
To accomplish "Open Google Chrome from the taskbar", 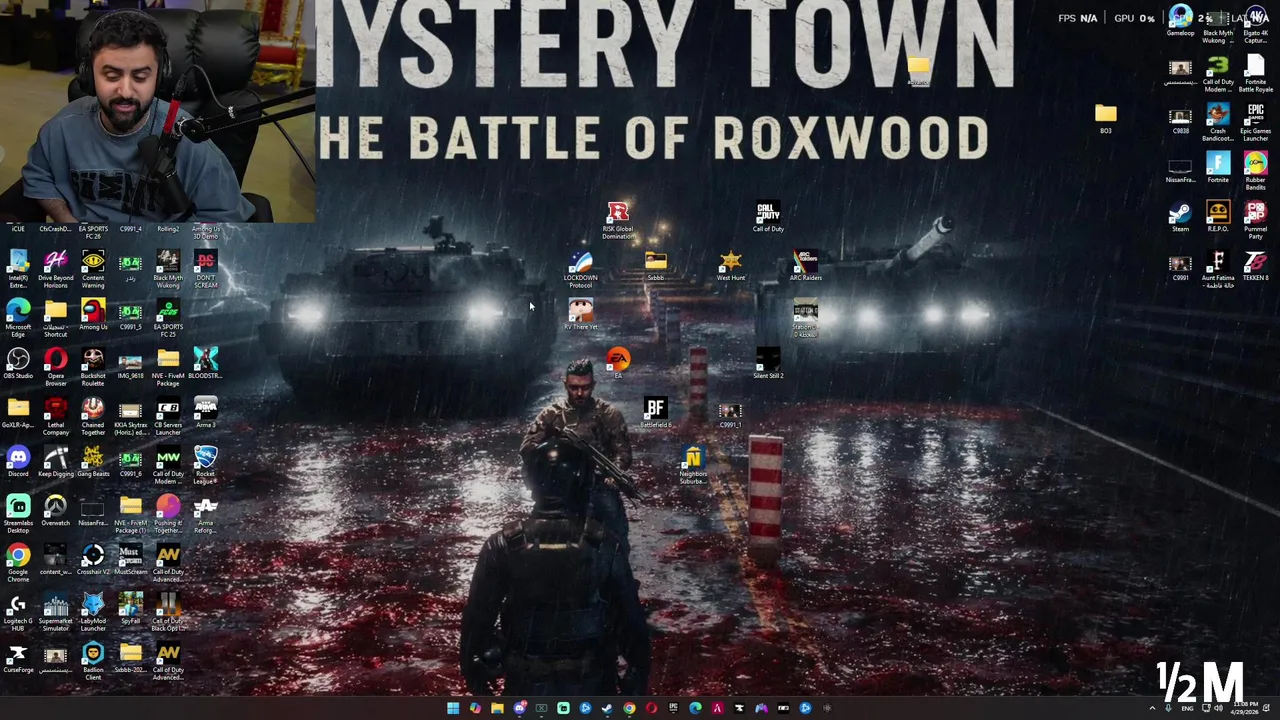I will click(629, 708).
